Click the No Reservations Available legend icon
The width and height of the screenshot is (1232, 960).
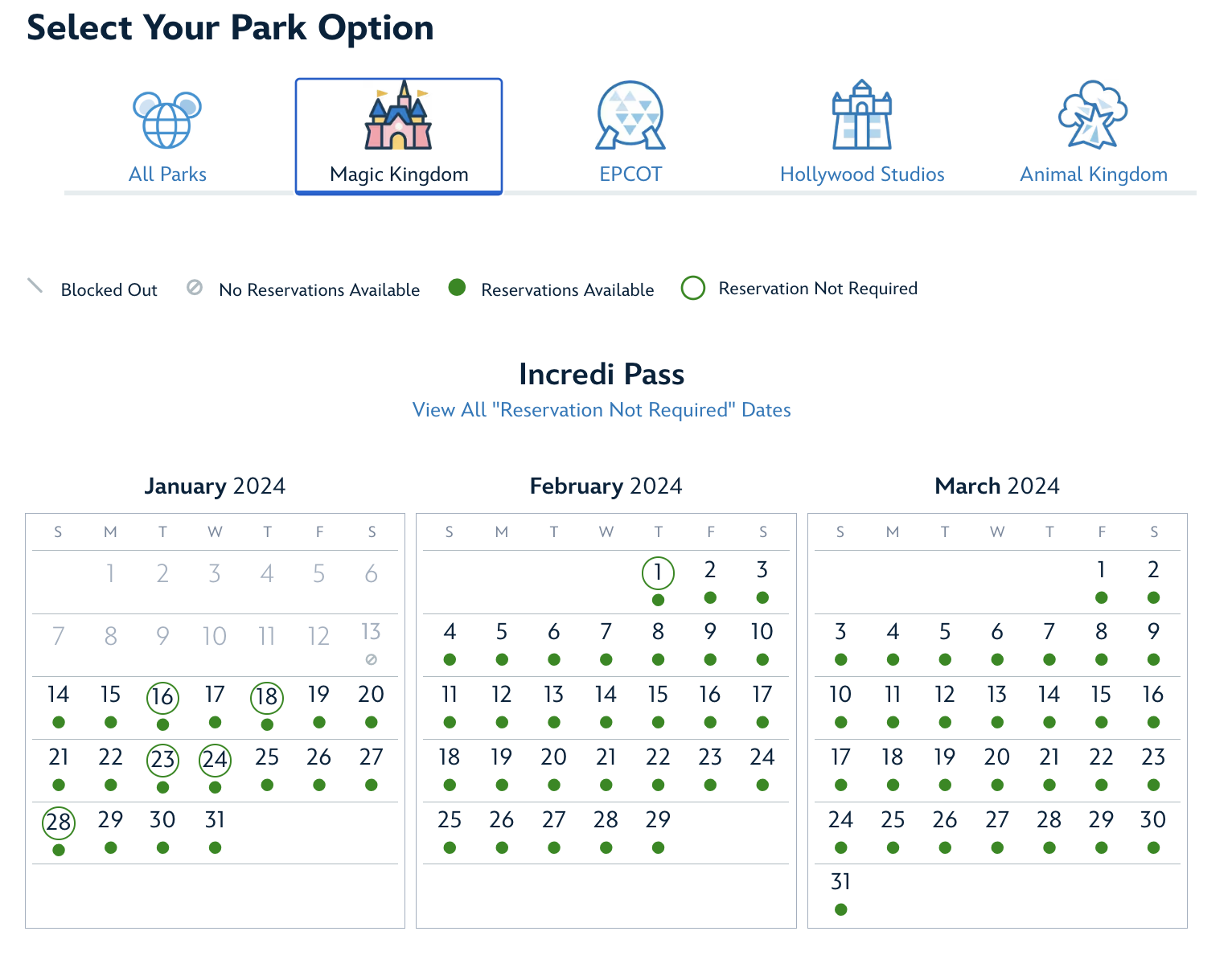195,288
